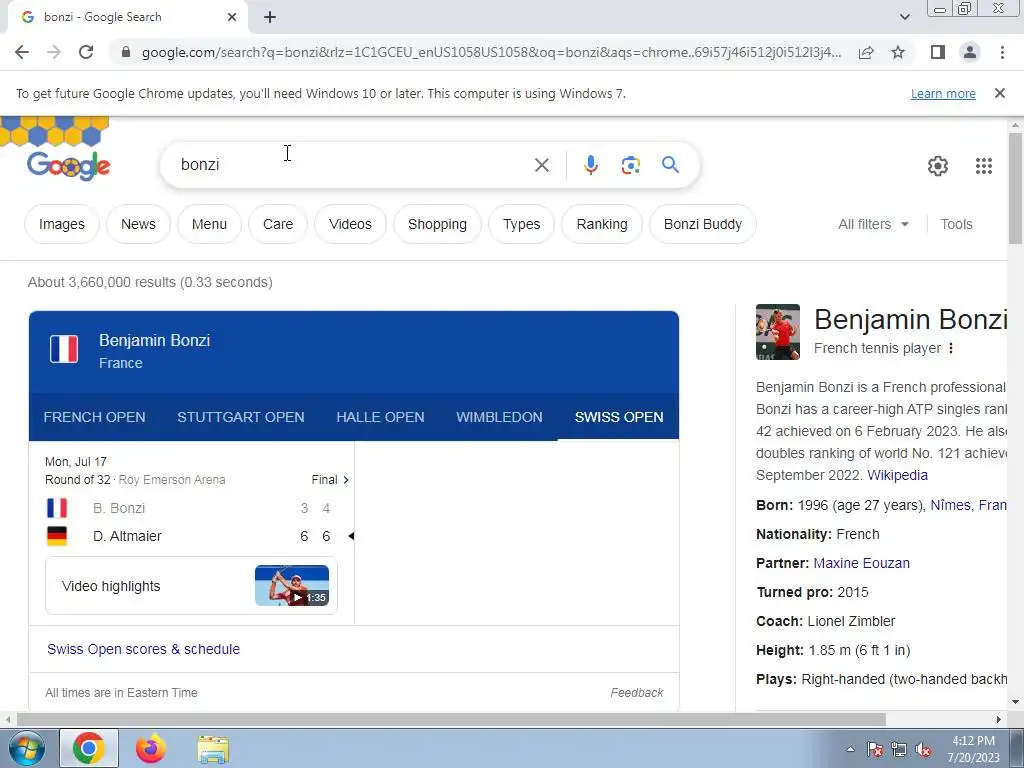The image size is (1024, 768).
Task: Select the Bonzi Buddy filter chip
Action: [x=703, y=224]
